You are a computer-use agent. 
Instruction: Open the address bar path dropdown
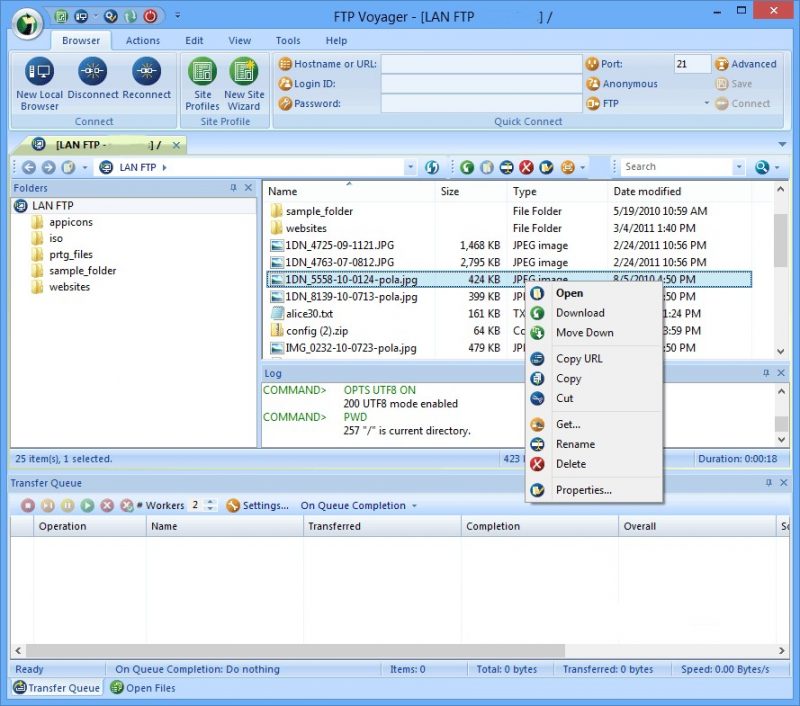[x=410, y=167]
